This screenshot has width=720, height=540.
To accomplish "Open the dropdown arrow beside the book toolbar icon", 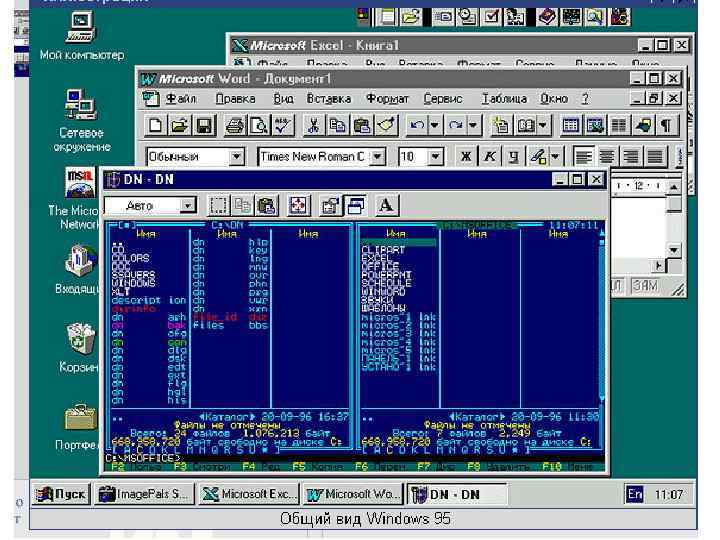I will click(543, 125).
